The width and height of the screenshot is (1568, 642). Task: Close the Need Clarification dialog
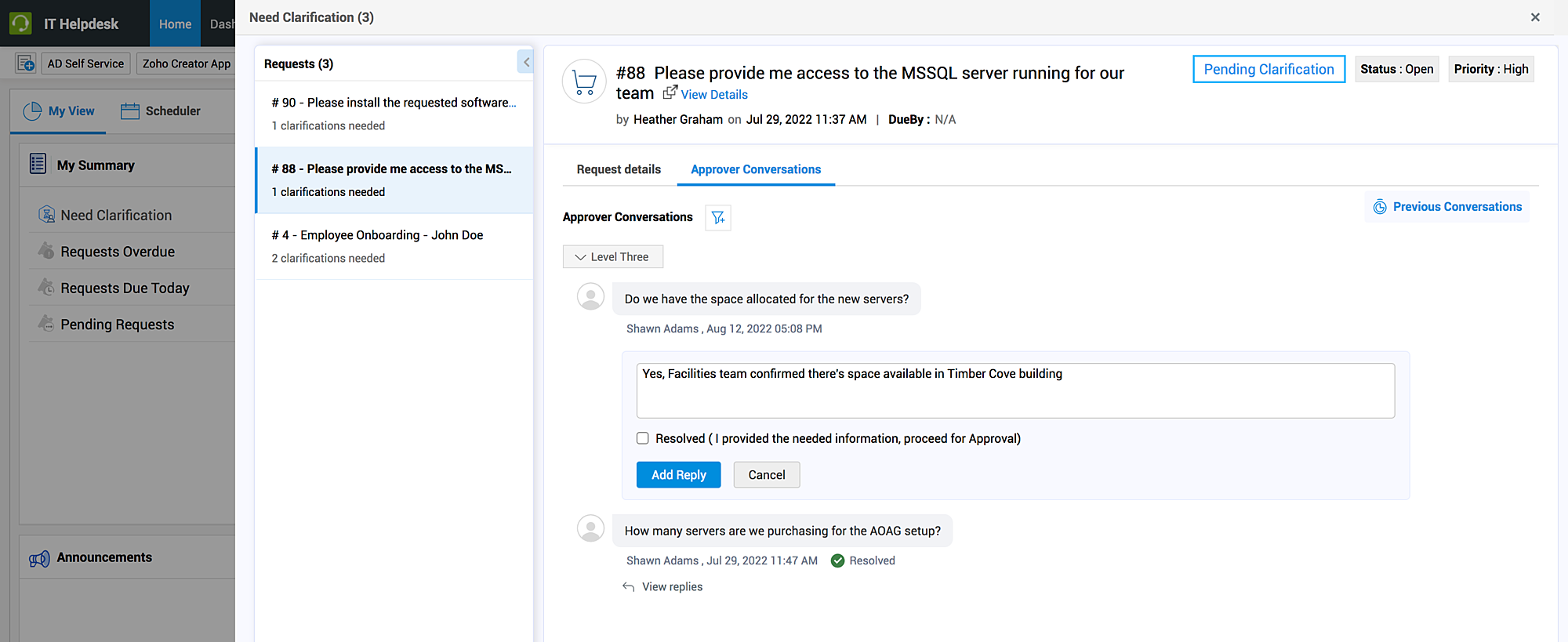(1535, 17)
